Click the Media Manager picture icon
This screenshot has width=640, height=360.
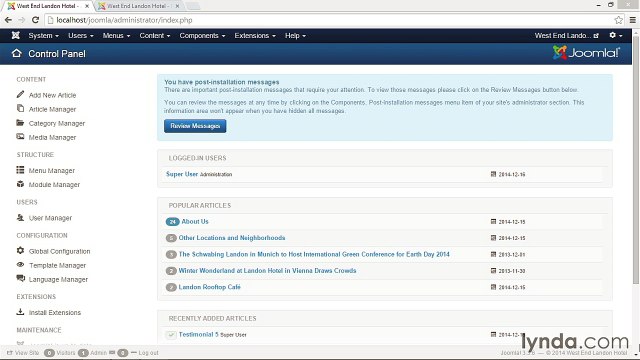[x=20, y=137]
